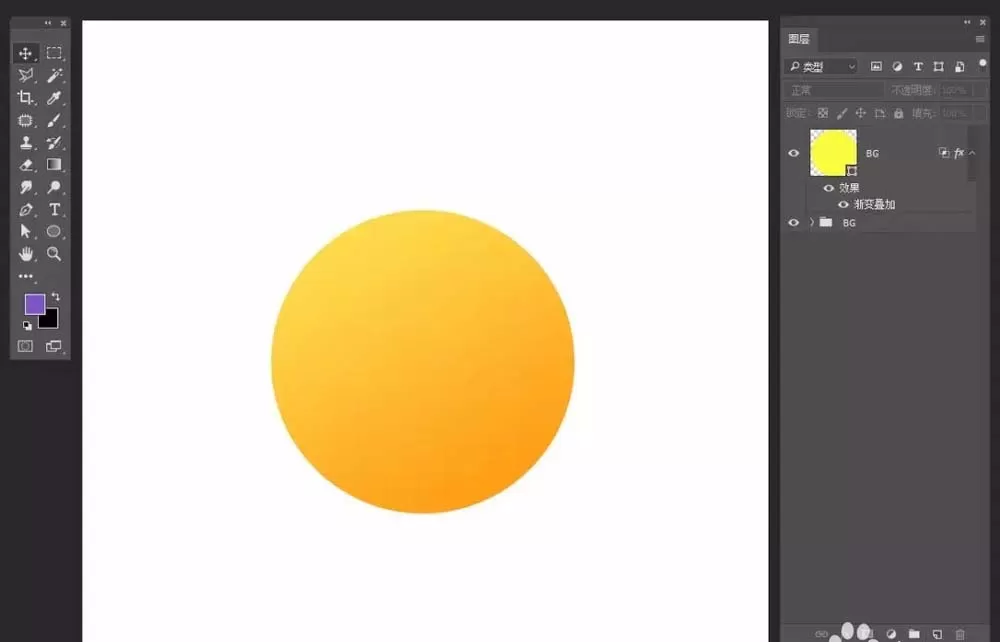
Task: Link the selected layers
Action: click(x=821, y=634)
